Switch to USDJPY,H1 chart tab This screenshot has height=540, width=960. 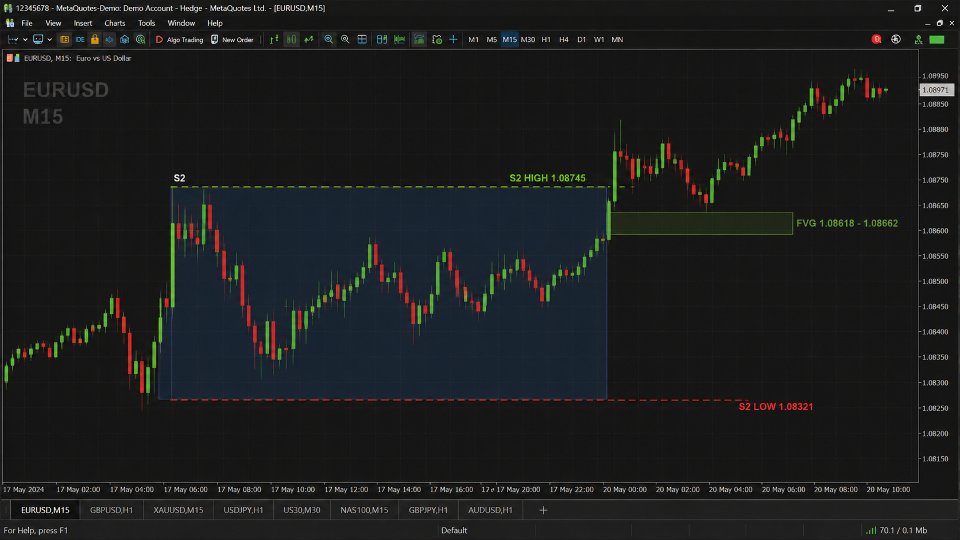[243, 510]
